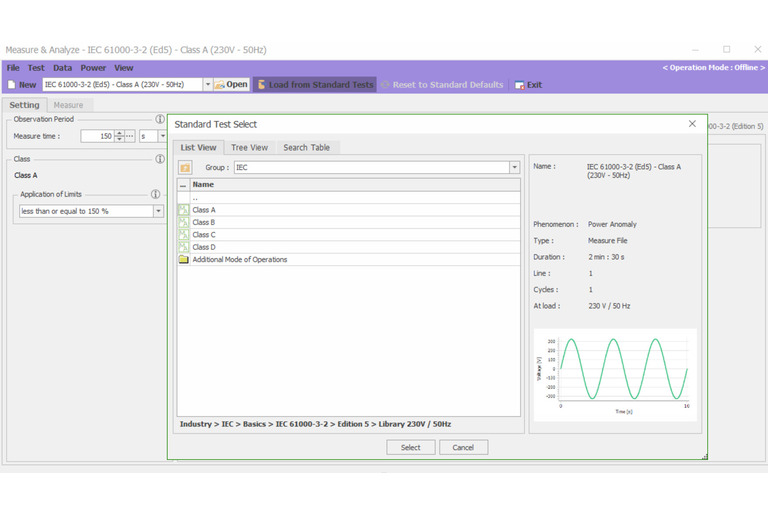Open a file with the Open button

tap(231, 85)
